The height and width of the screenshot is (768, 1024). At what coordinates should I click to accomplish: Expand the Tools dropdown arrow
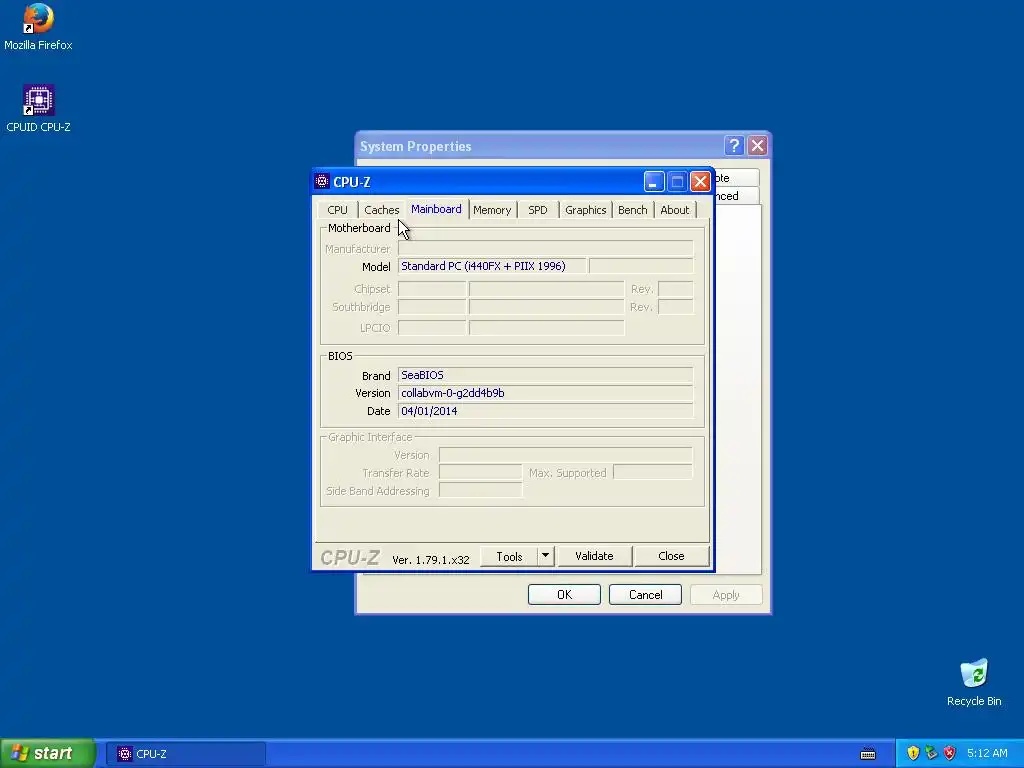(x=545, y=556)
